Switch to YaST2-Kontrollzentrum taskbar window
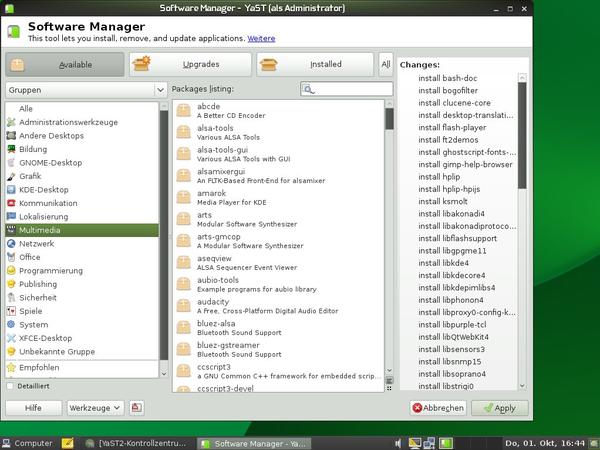The height and width of the screenshot is (450, 600). coord(136,443)
